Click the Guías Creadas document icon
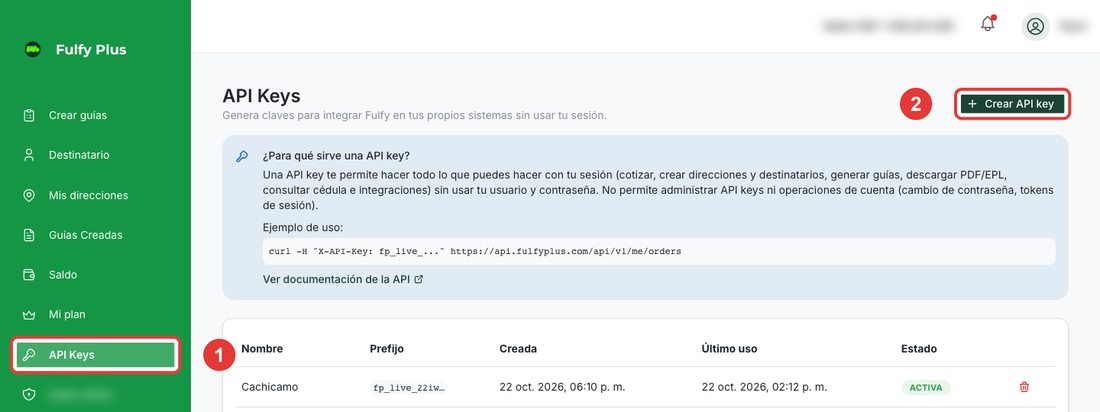This screenshot has width=1100, height=412. click(29, 234)
